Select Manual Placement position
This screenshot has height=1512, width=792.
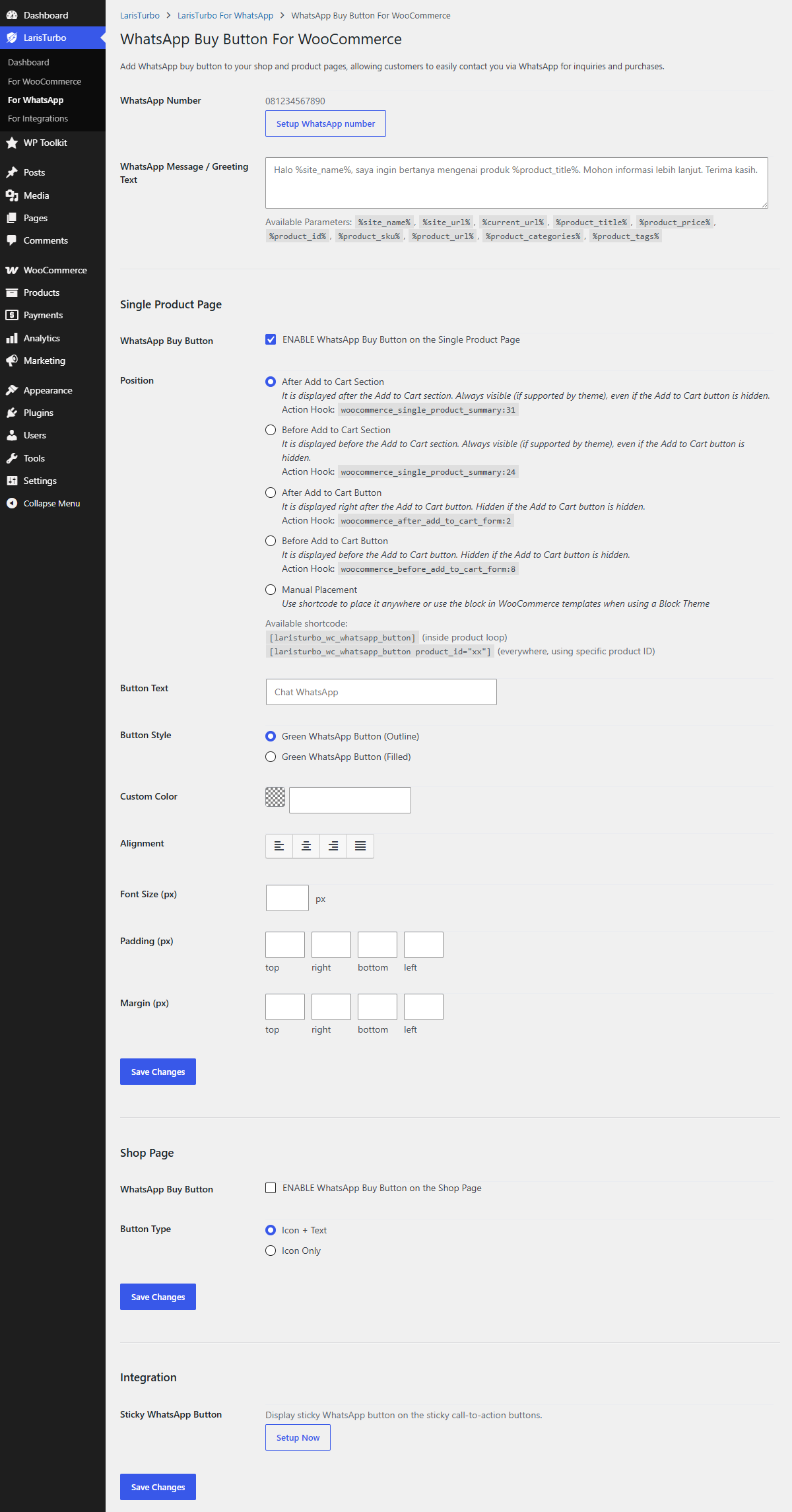point(271,590)
